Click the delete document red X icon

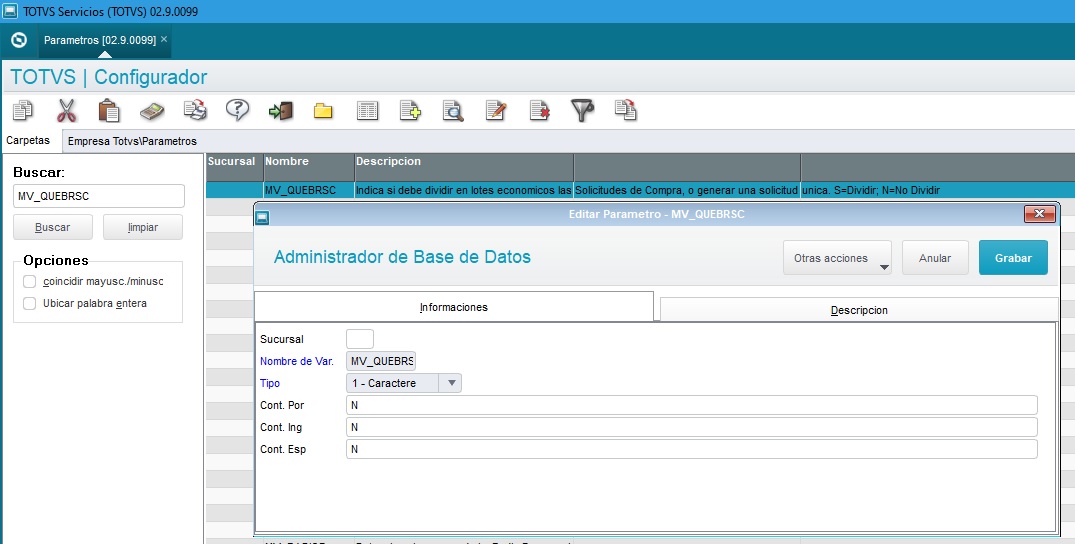tap(540, 110)
